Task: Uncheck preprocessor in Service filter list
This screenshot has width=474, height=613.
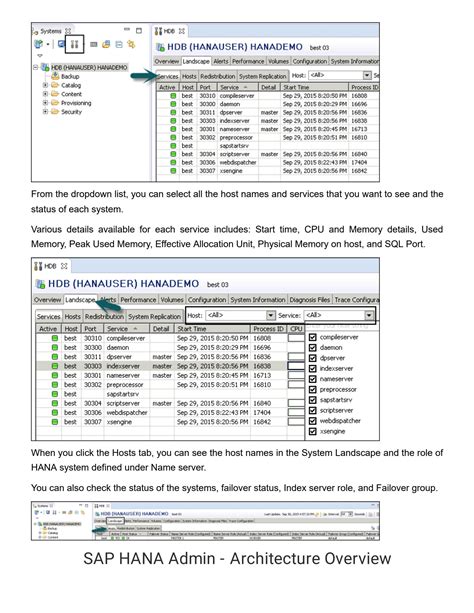Action: [x=312, y=390]
